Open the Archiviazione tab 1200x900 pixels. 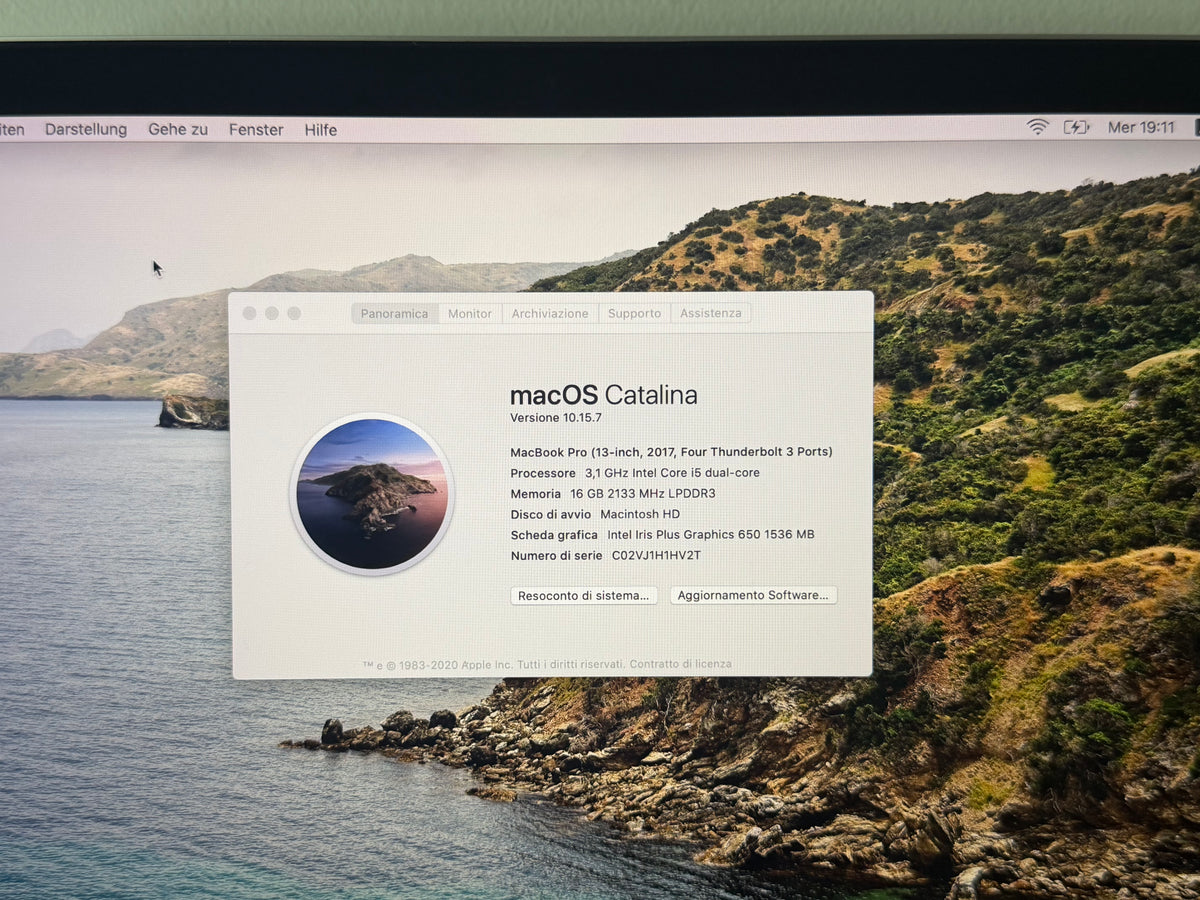point(550,313)
